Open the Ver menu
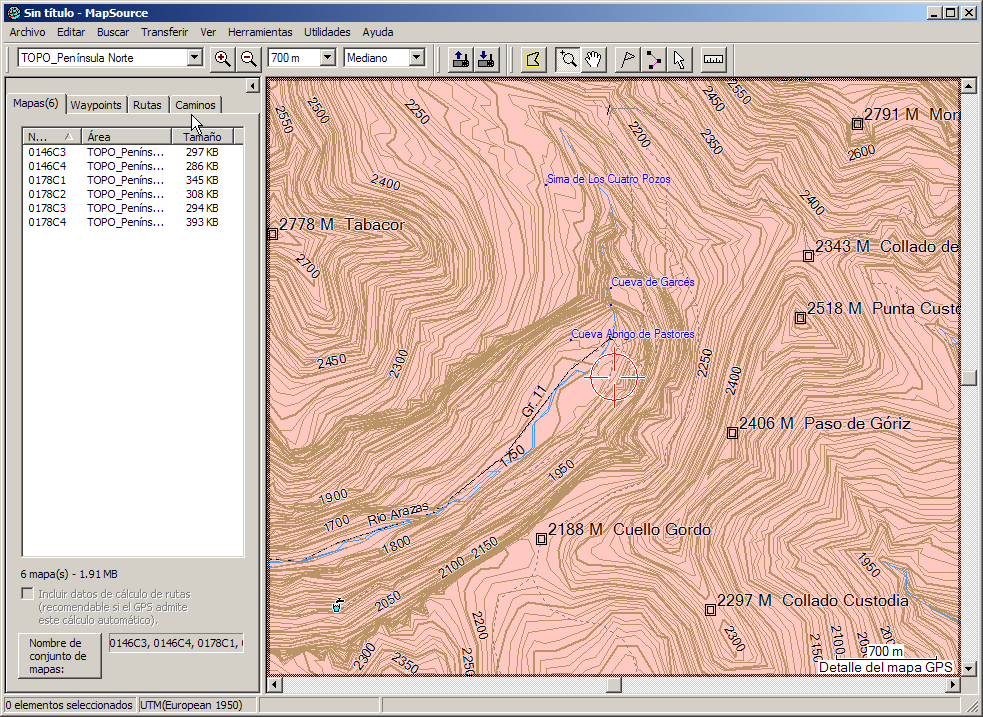 pos(208,32)
